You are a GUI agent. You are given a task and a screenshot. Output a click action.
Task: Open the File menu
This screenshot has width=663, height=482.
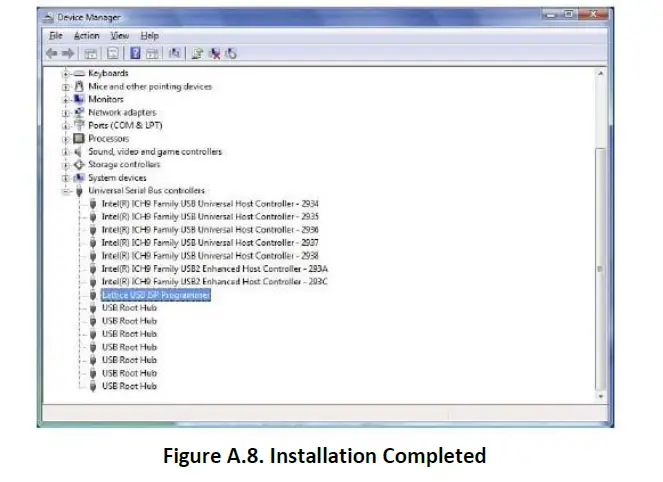56,36
